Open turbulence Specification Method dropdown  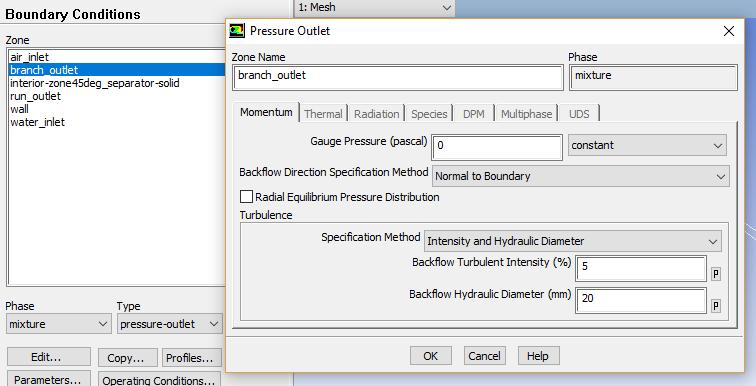[x=573, y=241]
